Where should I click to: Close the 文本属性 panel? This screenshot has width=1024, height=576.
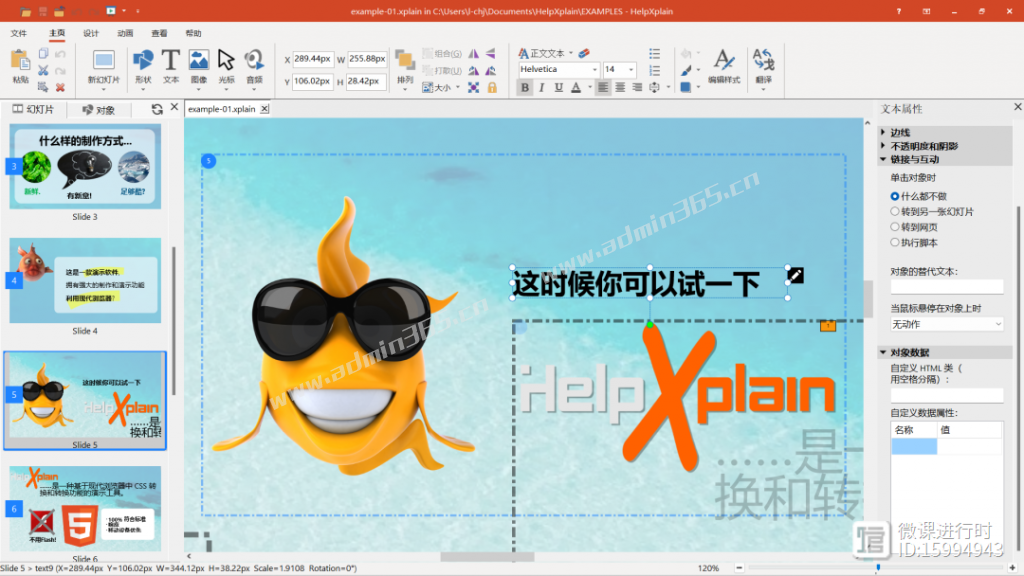pyautogui.click(x=1017, y=107)
